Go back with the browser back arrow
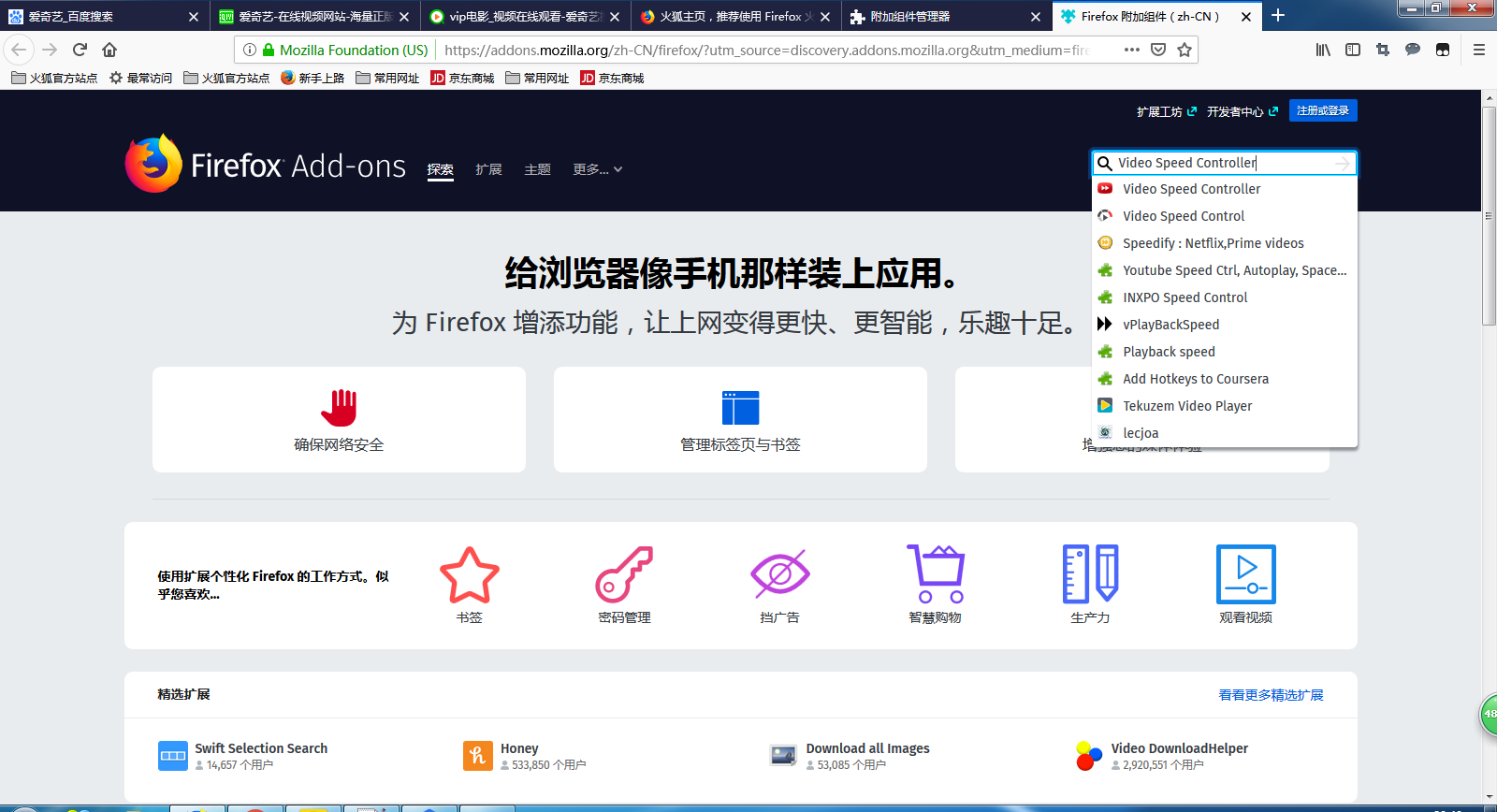This screenshot has height=812, width=1497. [x=20, y=50]
